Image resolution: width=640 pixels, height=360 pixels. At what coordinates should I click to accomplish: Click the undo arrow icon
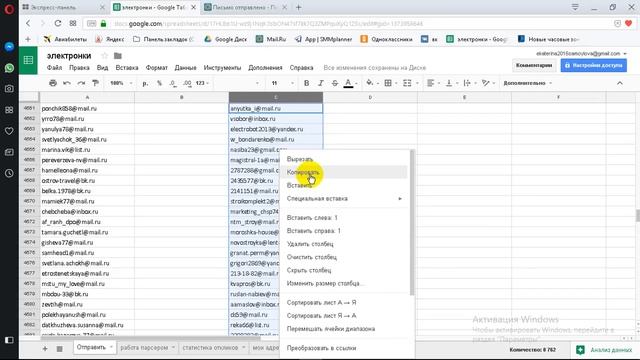[x=67, y=83]
